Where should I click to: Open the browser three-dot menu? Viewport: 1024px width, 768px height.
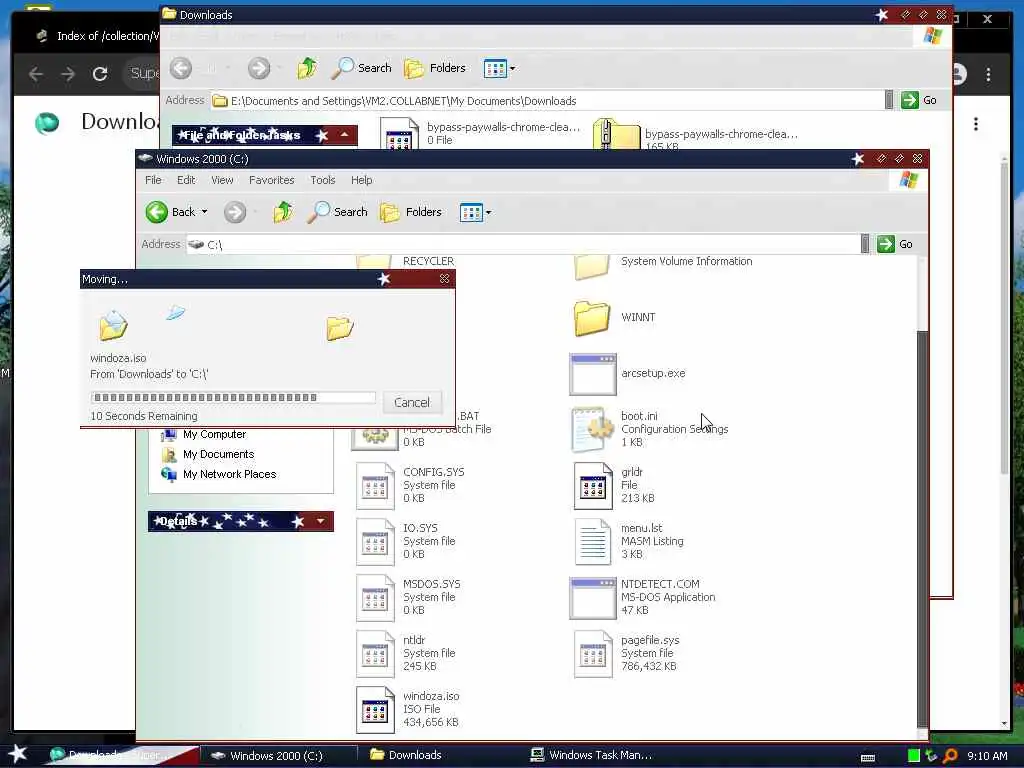[x=988, y=74]
